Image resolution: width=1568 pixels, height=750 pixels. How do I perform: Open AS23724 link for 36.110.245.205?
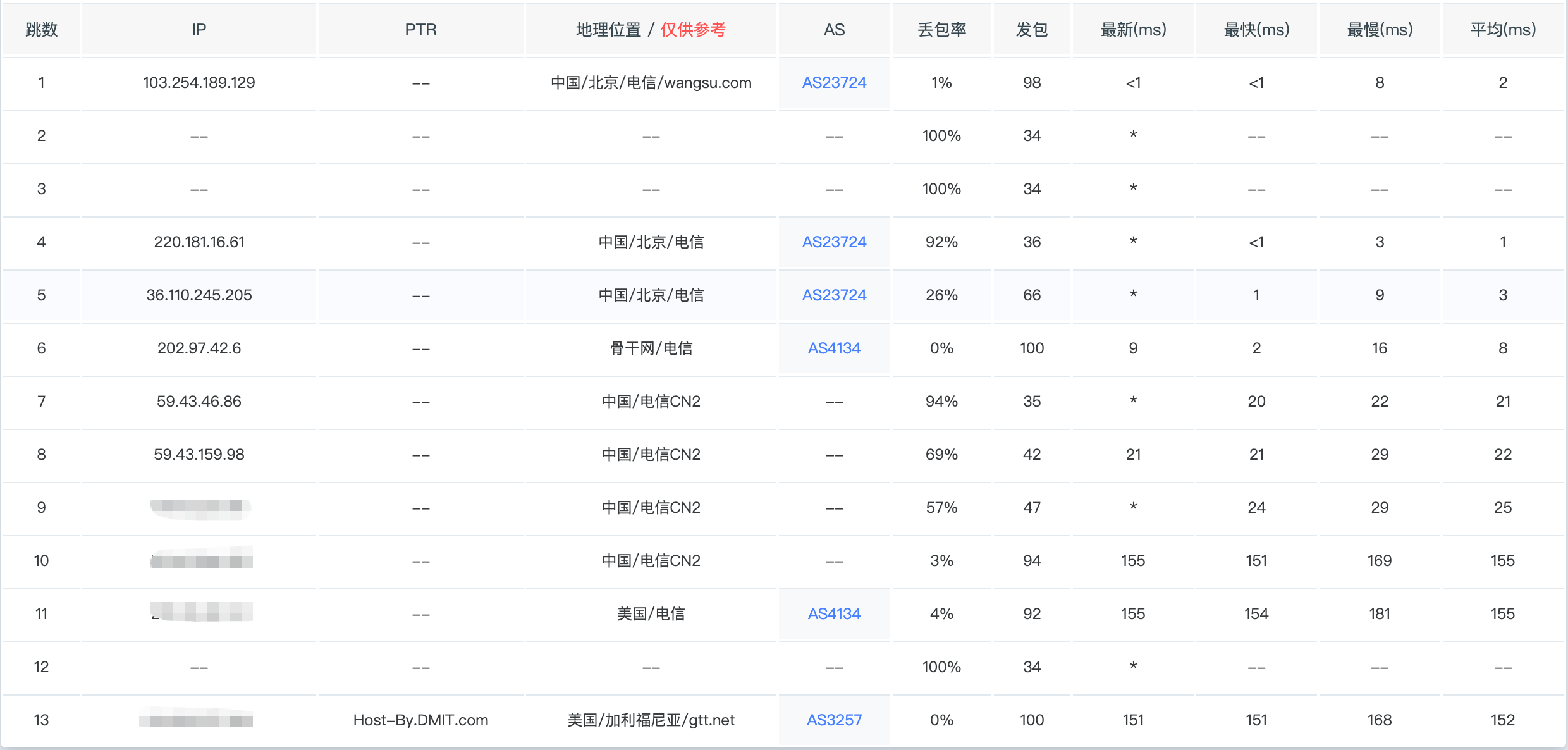click(834, 295)
